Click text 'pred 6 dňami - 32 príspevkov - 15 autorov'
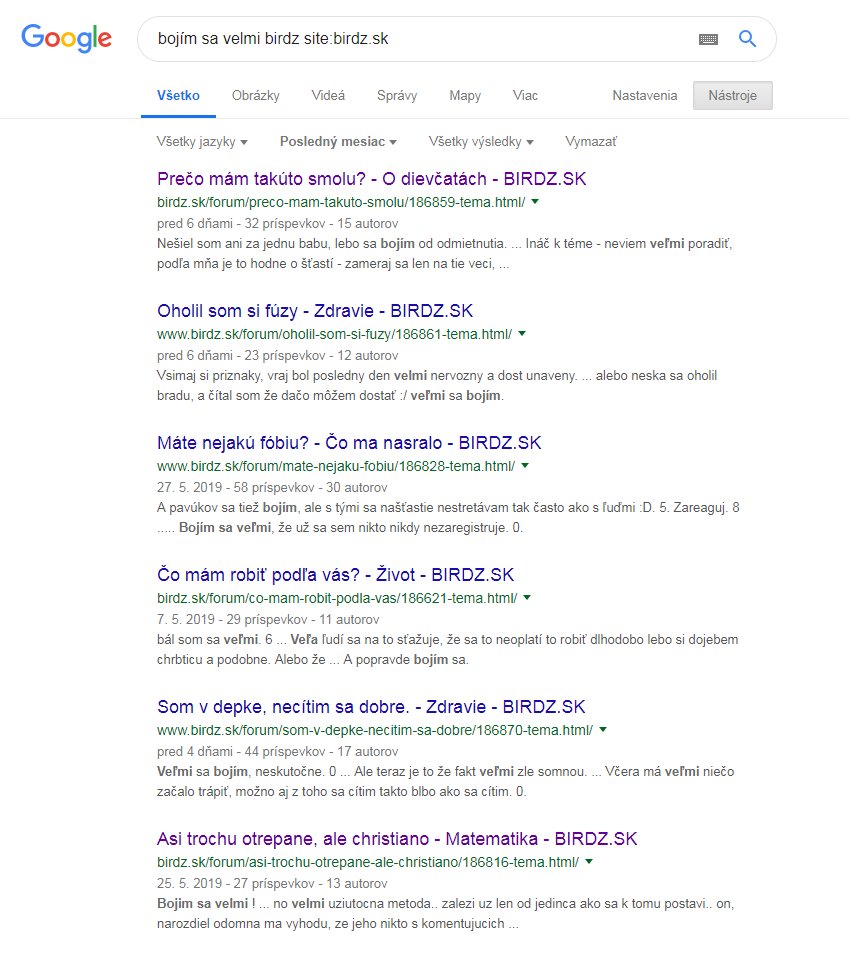The width and height of the screenshot is (849, 954). (x=278, y=224)
